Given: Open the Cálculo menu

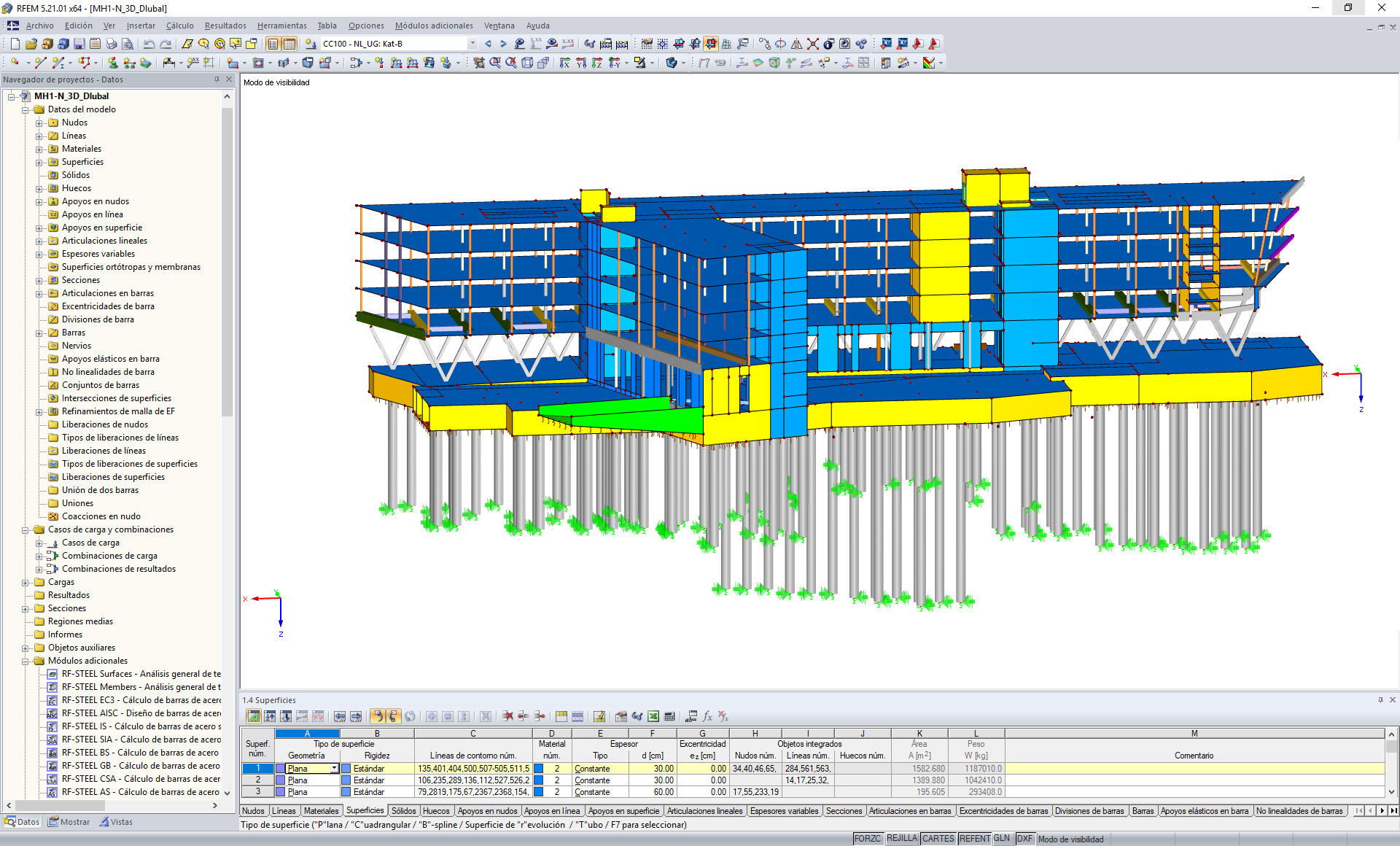Looking at the screenshot, I should coord(179,26).
